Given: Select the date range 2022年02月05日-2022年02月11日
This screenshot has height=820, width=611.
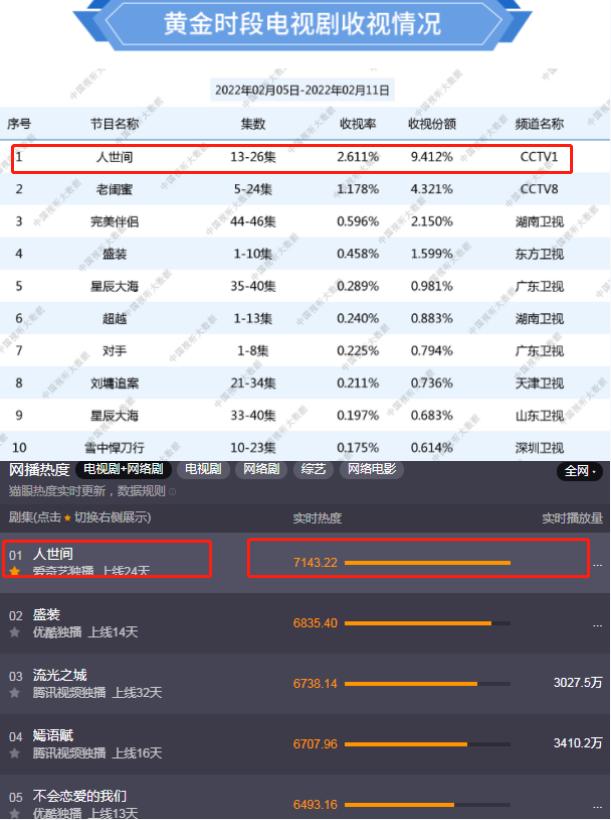Looking at the screenshot, I should [x=302, y=90].
